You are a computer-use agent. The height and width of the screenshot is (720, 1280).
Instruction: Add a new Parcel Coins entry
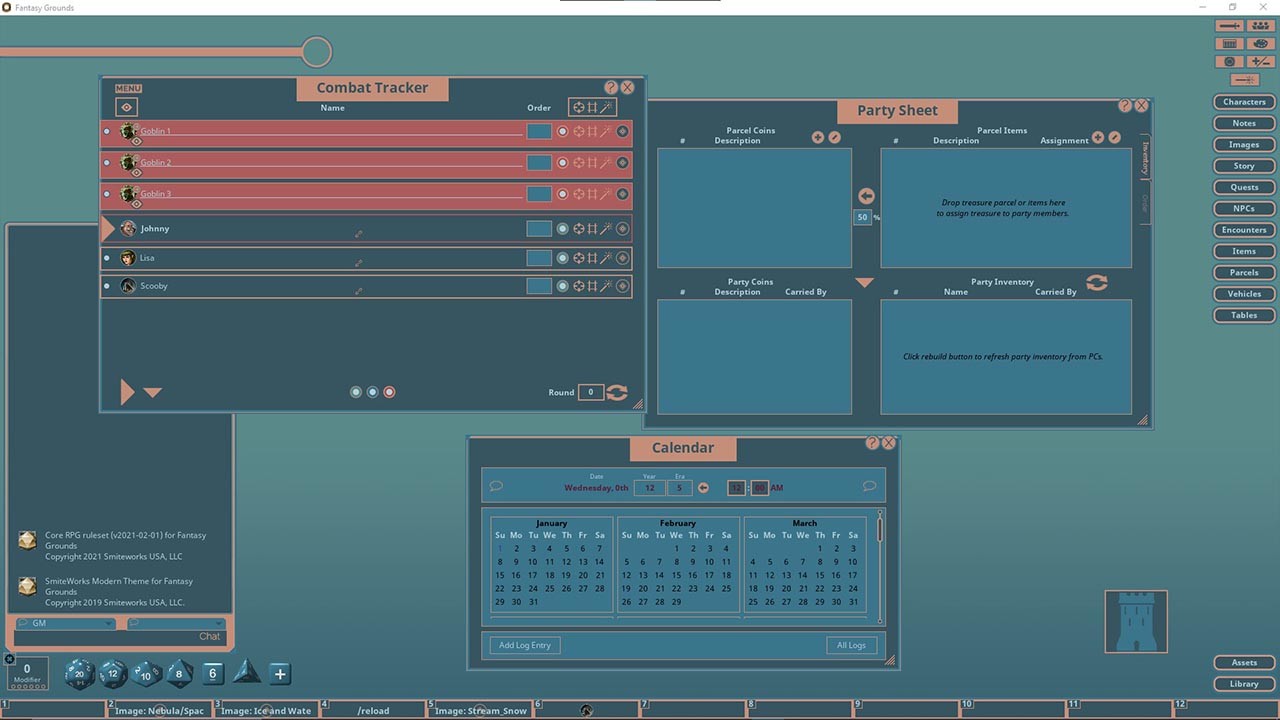pyautogui.click(x=818, y=137)
